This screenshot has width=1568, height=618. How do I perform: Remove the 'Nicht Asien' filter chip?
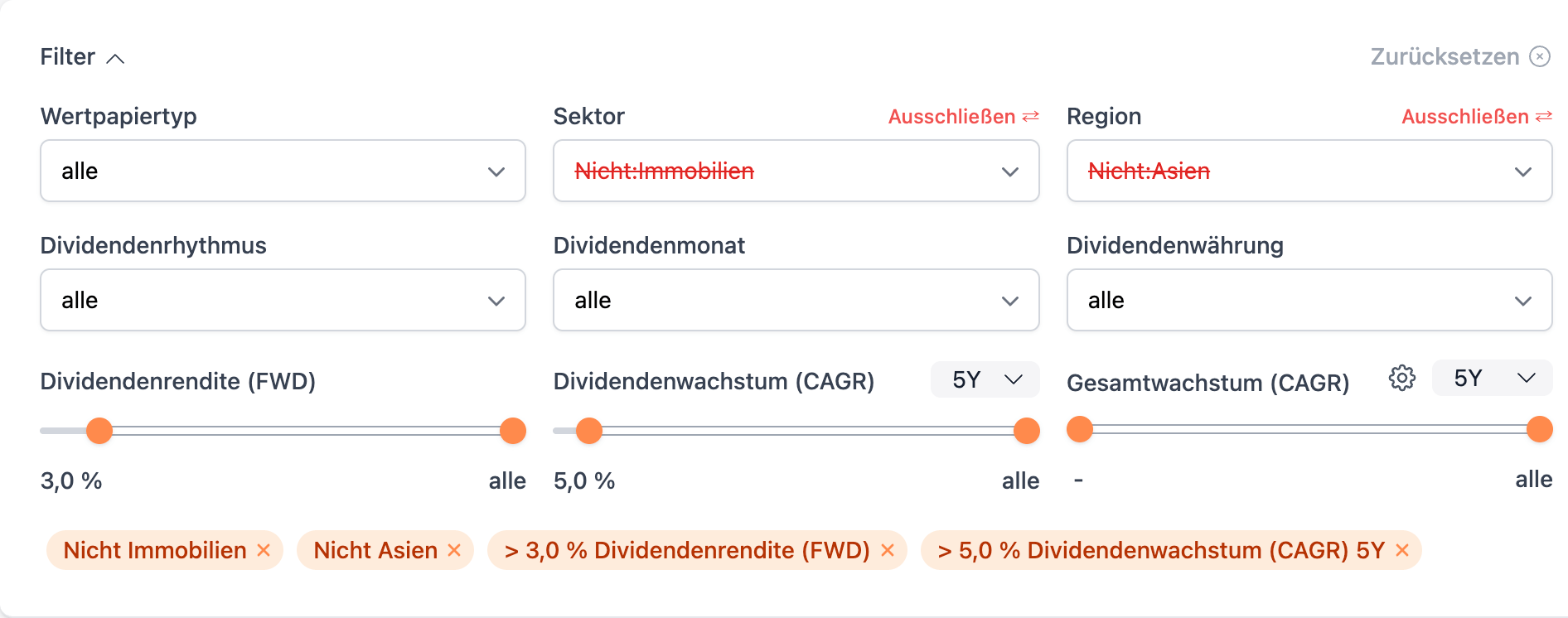click(453, 549)
